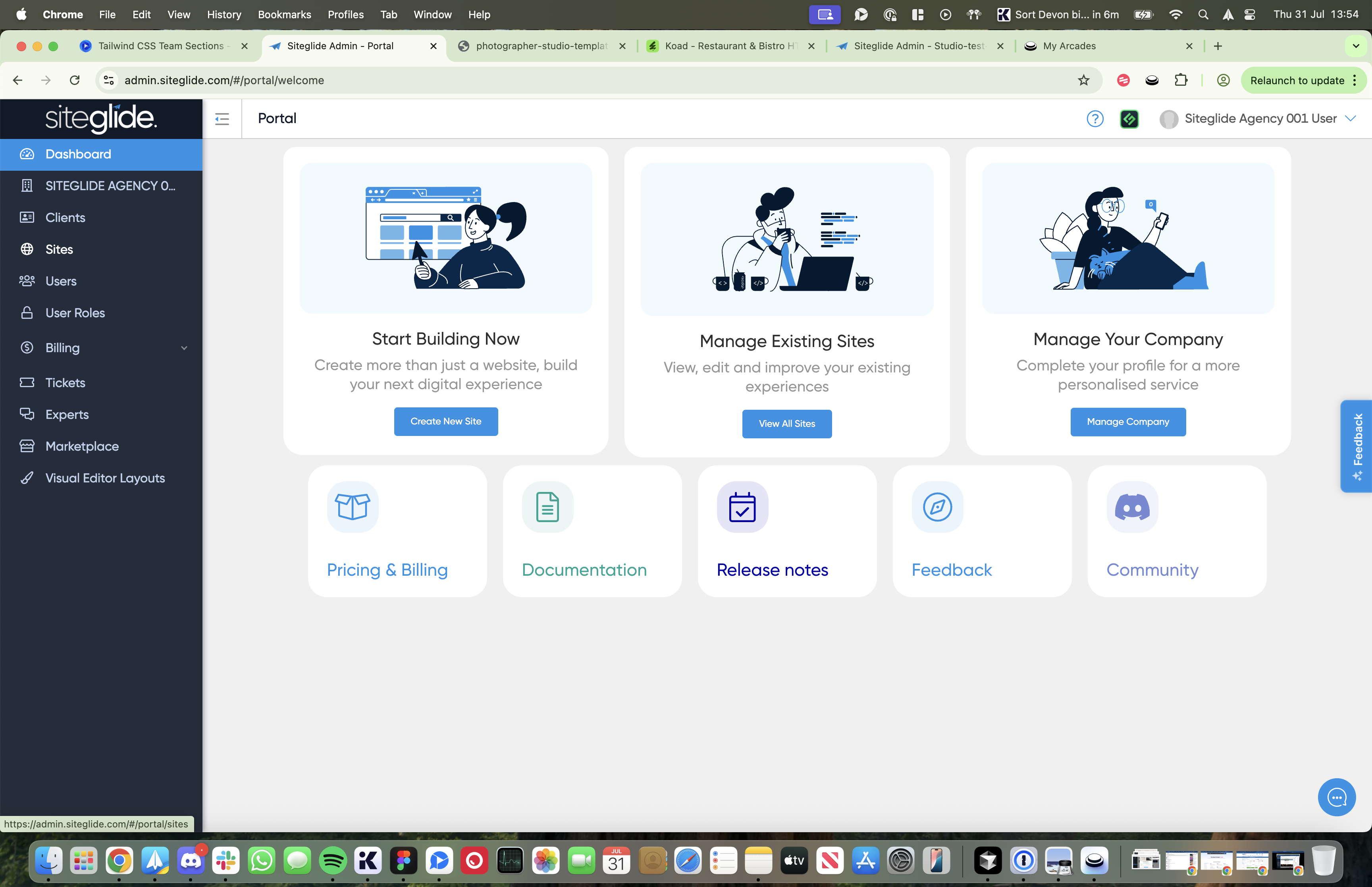Expand the Billing sidebar submenu
Screen dimensions: 1372x887
tap(184, 348)
